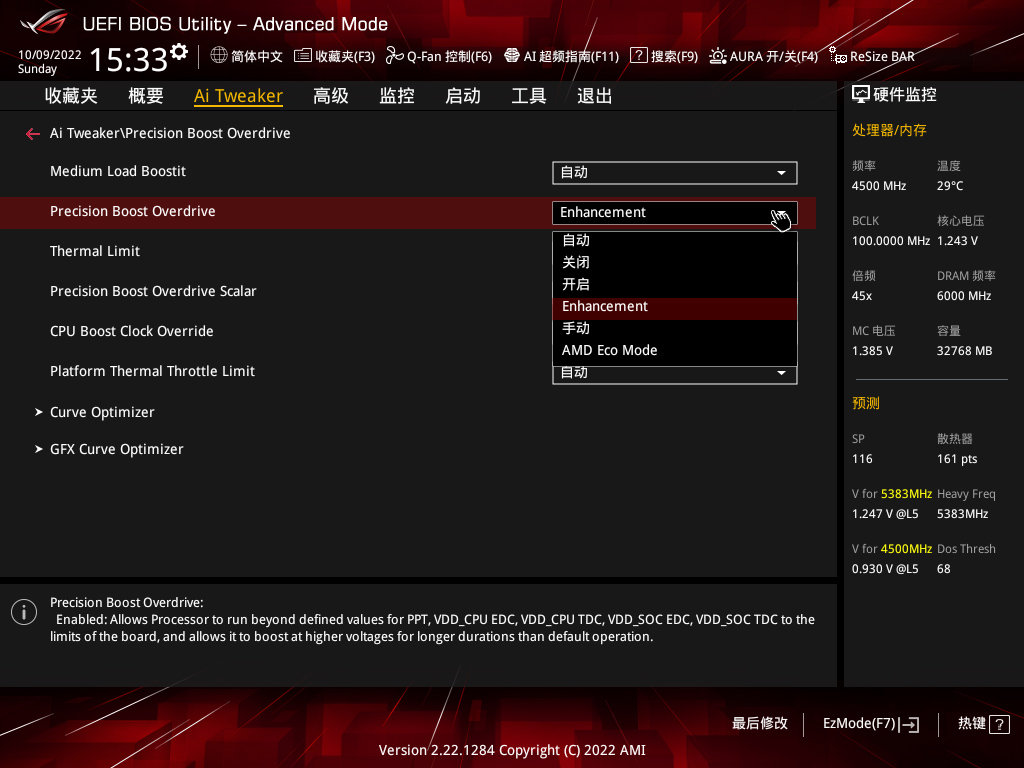Switch language via 简体中文 label
Image resolution: width=1024 pixels, height=768 pixels.
pyautogui.click(x=257, y=56)
